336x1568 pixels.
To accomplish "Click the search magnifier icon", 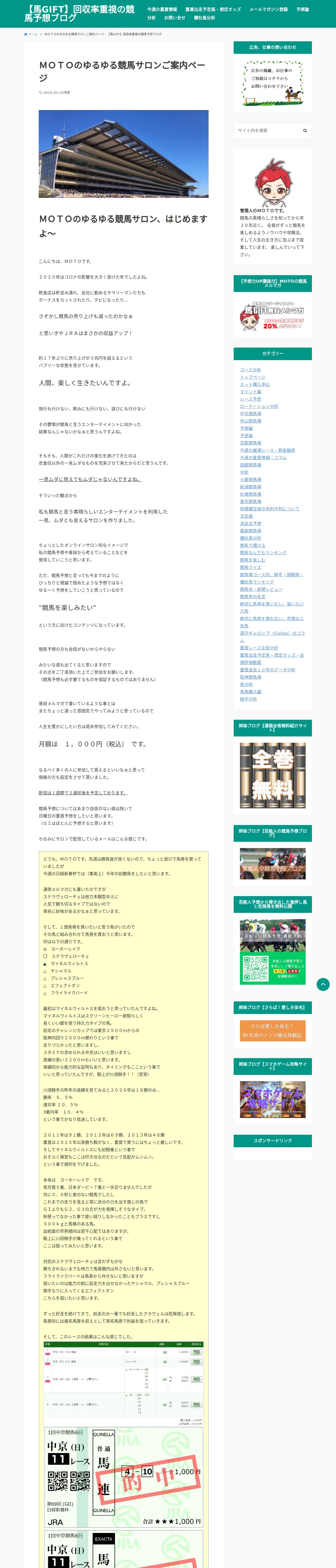I will coord(305,130).
